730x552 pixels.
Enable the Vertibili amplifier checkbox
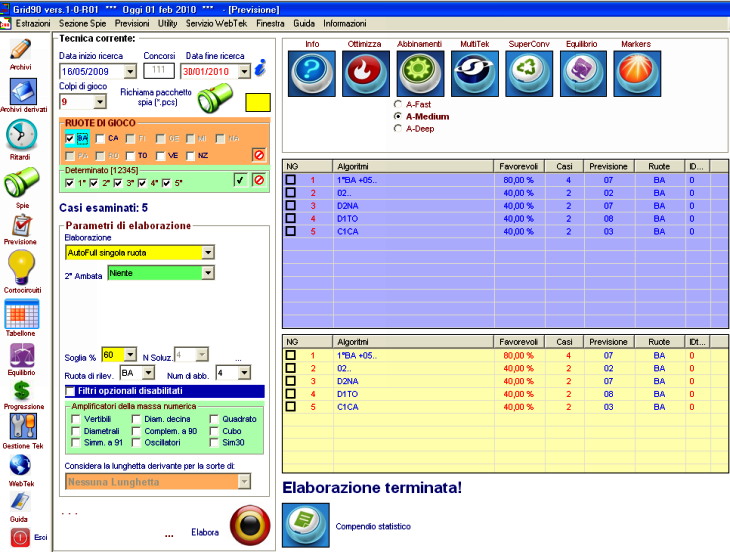point(75,419)
